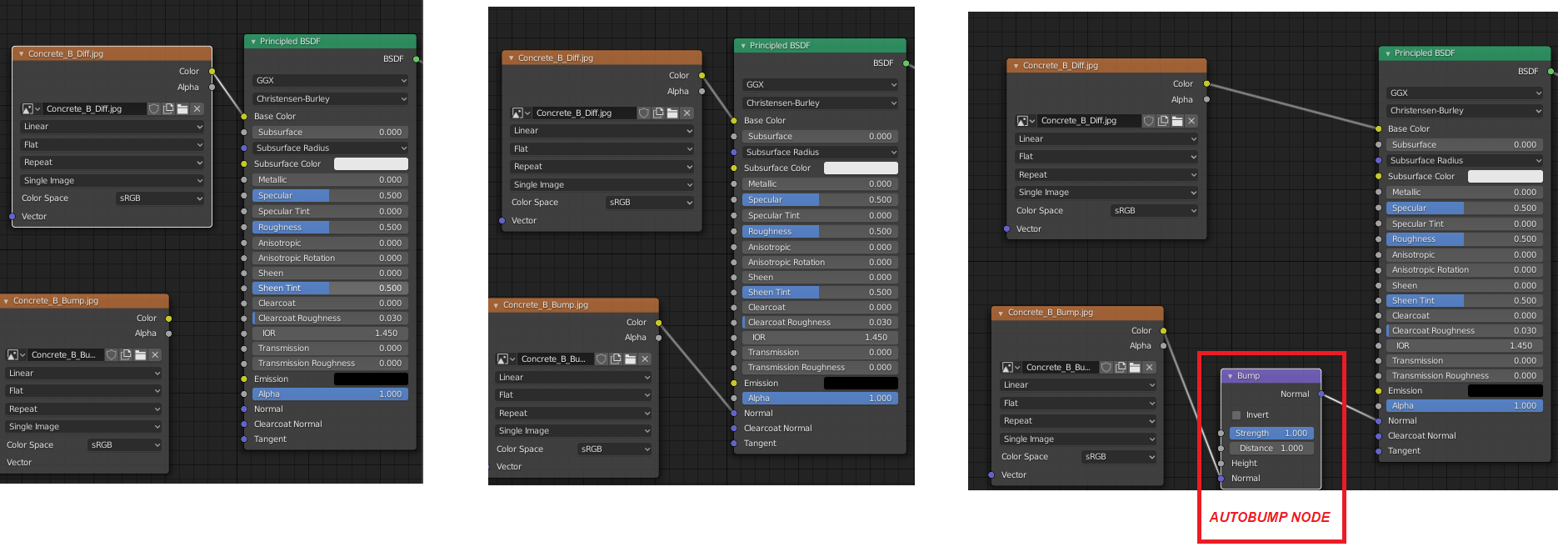
Task: Open sRGB color space dropdown in left screenshot's Concrete_B_Bump node
Action: click(x=125, y=445)
